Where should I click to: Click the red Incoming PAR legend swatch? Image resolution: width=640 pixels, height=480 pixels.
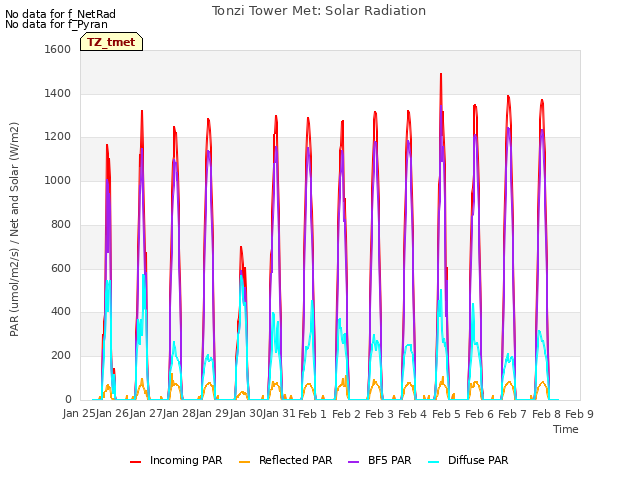pyautogui.click(x=136, y=462)
